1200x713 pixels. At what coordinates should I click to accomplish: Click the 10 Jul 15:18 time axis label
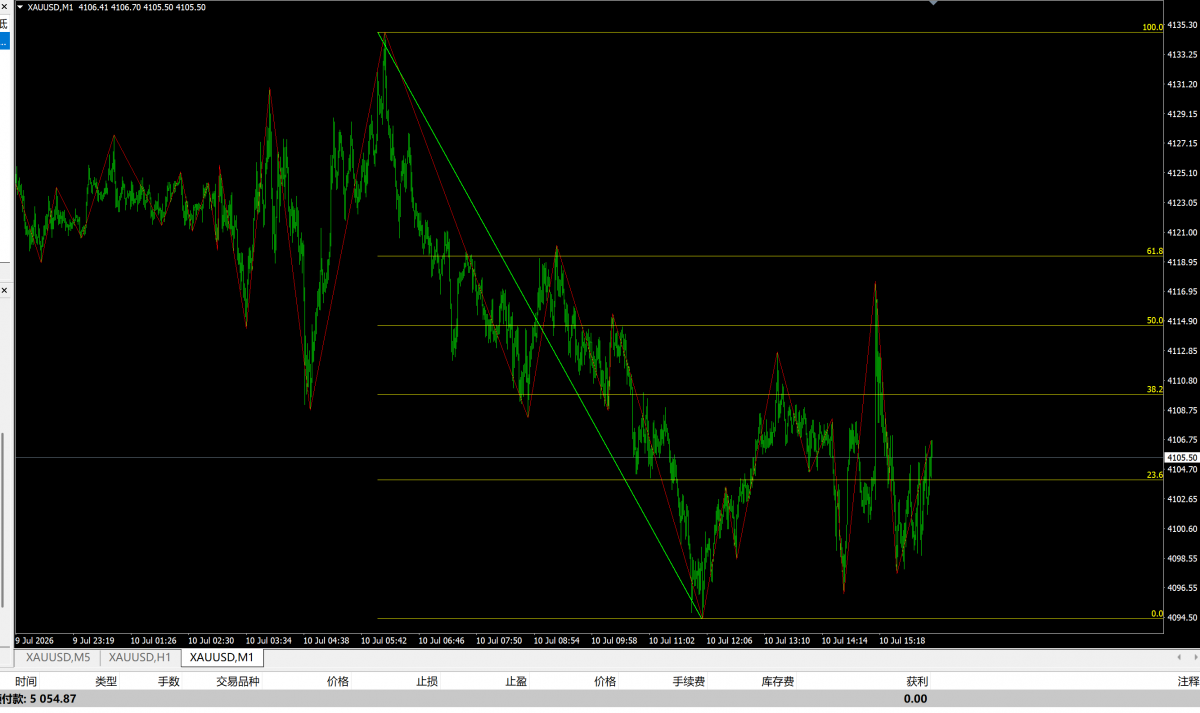pyautogui.click(x=902, y=640)
